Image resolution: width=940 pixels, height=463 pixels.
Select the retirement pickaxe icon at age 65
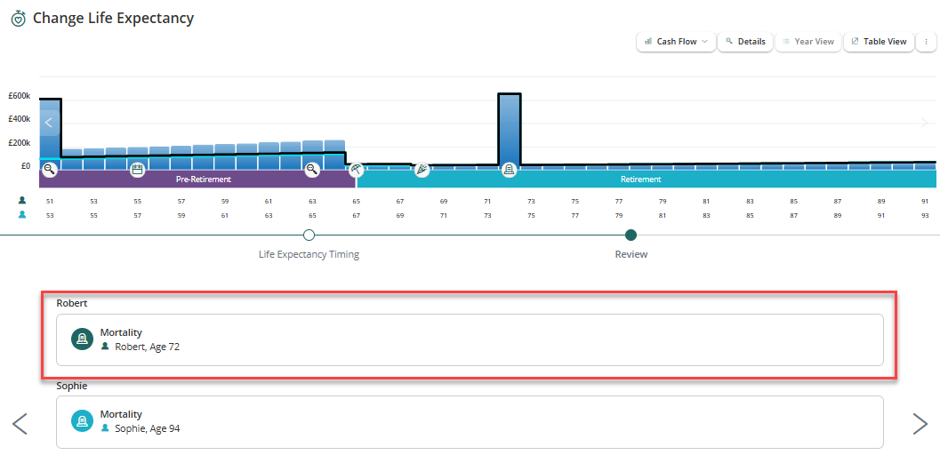[x=357, y=170]
